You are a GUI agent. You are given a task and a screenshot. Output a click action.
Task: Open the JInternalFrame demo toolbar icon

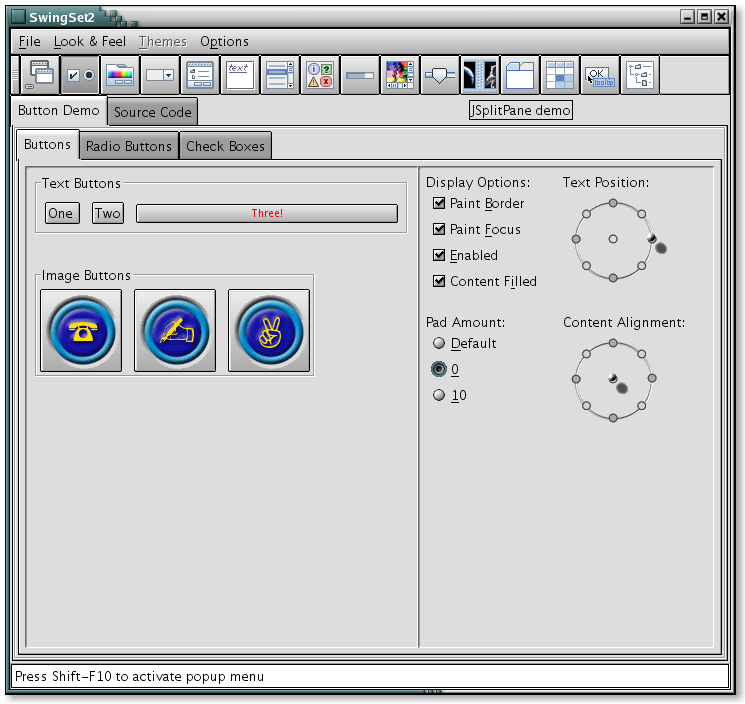(x=40, y=75)
